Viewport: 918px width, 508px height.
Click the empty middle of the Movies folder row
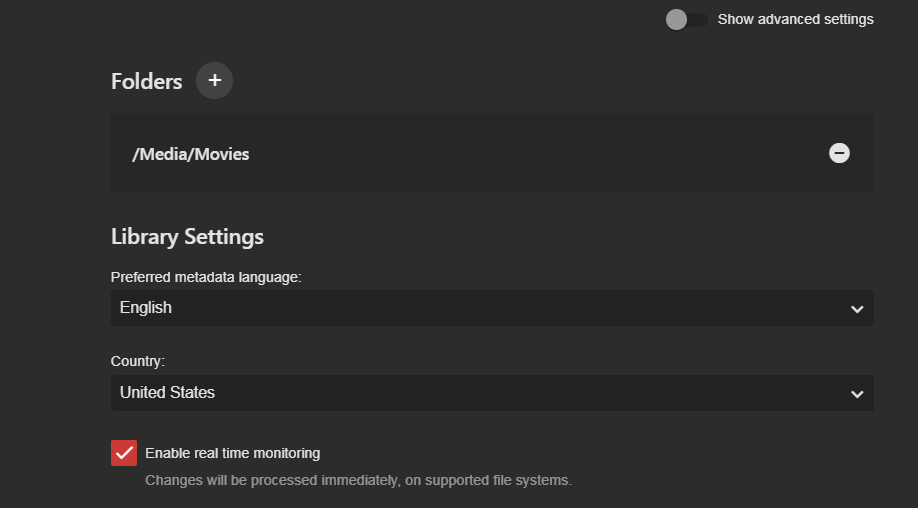(530, 153)
